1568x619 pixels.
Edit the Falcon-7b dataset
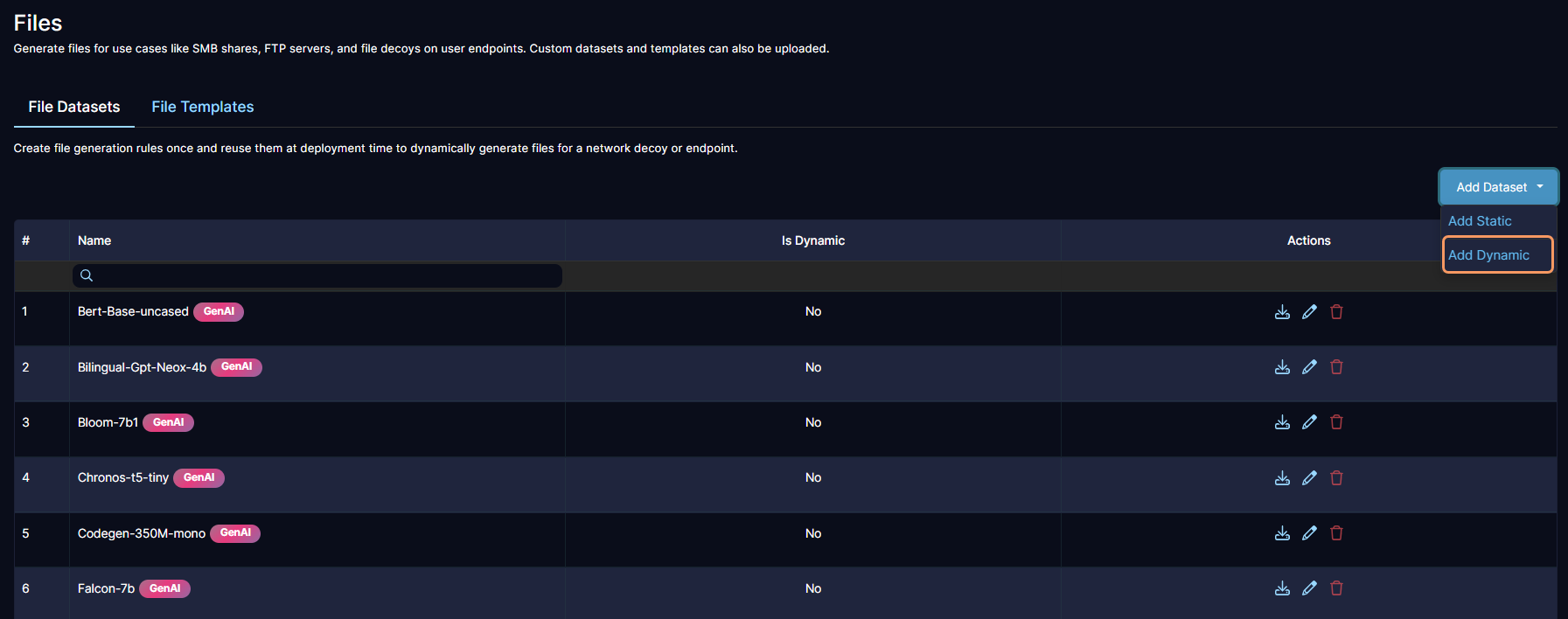pos(1309,588)
